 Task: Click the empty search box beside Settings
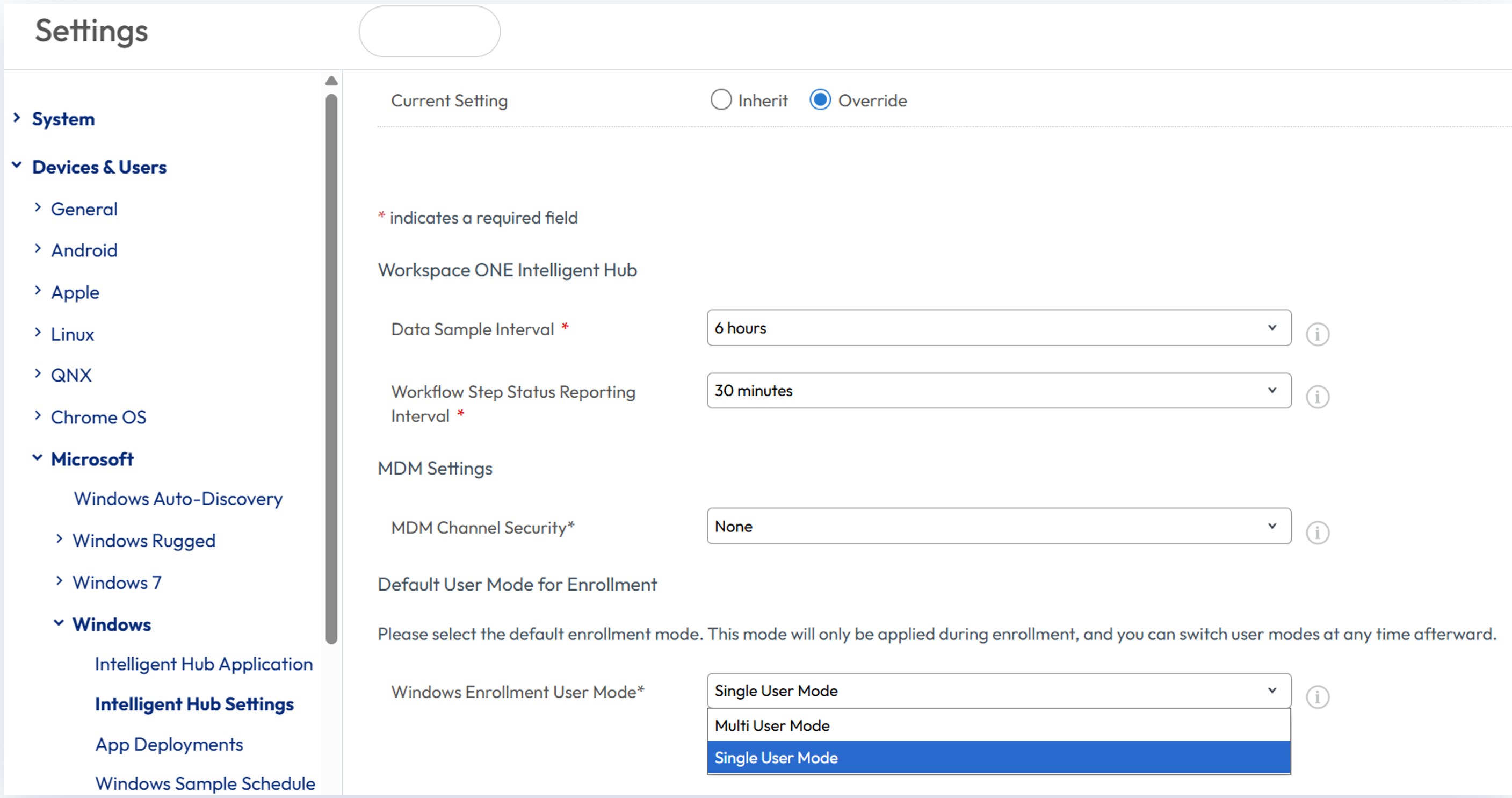pos(430,31)
